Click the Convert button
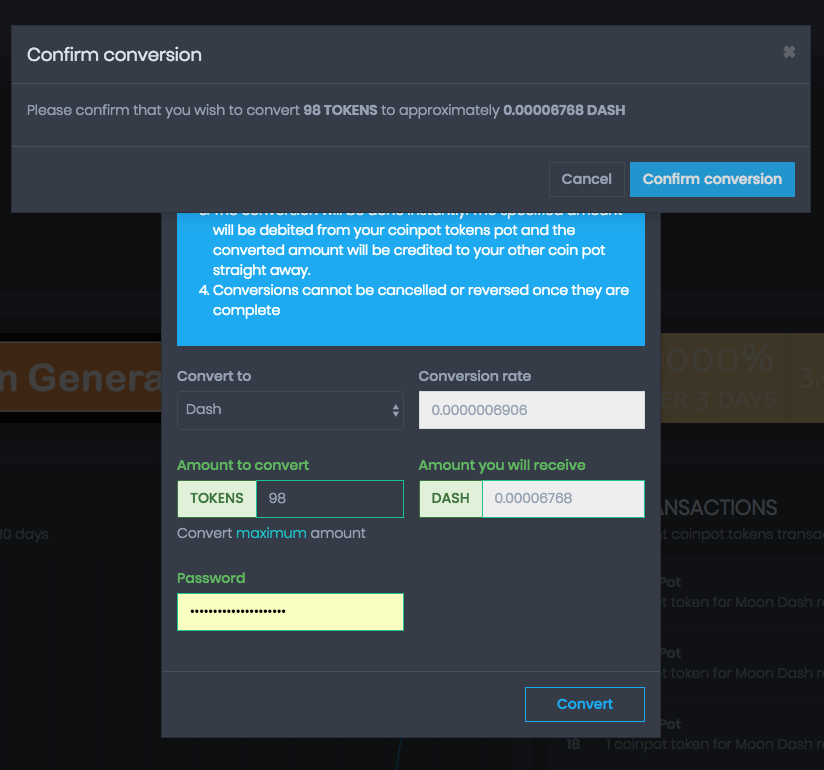The image size is (824, 770). coord(584,704)
